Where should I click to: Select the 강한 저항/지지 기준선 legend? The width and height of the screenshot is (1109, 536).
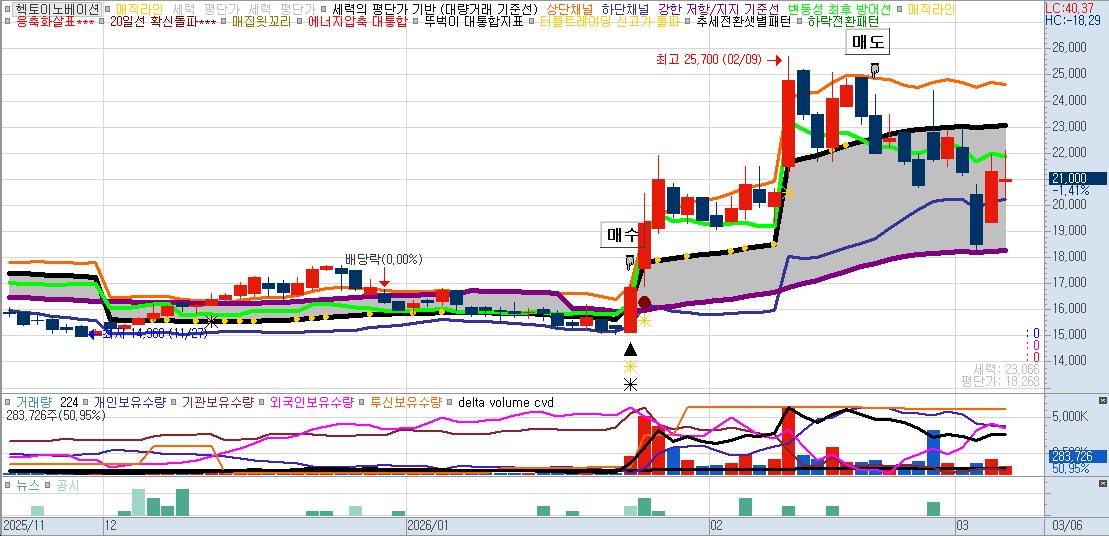(x=718, y=9)
